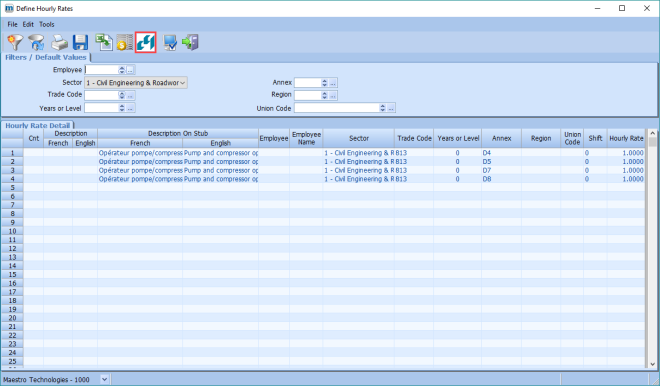Viewport: 660px width, 386px height.
Task: Click the printer icon in toolbar
Action: click(x=59, y=42)
